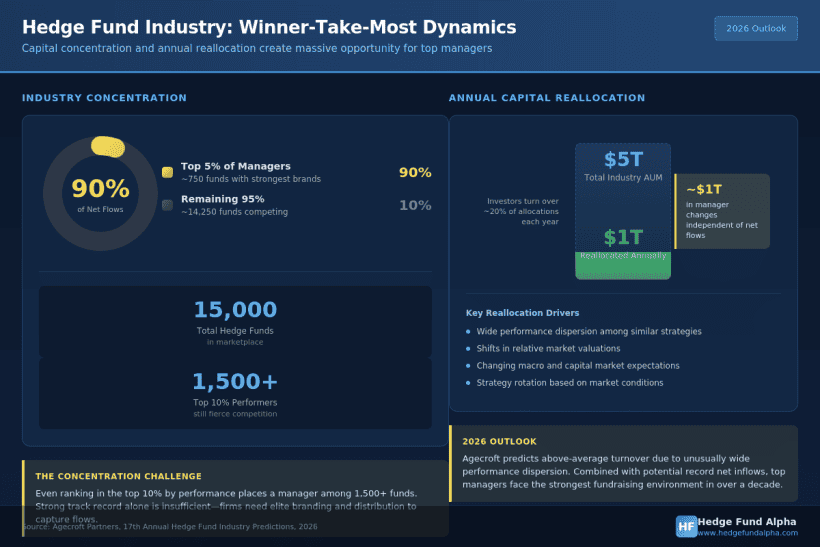Click the yellow segment of the donut chart

click(107, 146)
